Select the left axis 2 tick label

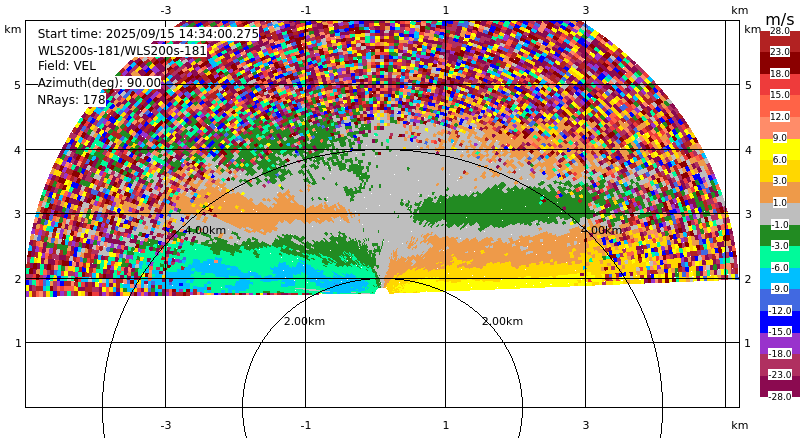[x=18, y=279]
